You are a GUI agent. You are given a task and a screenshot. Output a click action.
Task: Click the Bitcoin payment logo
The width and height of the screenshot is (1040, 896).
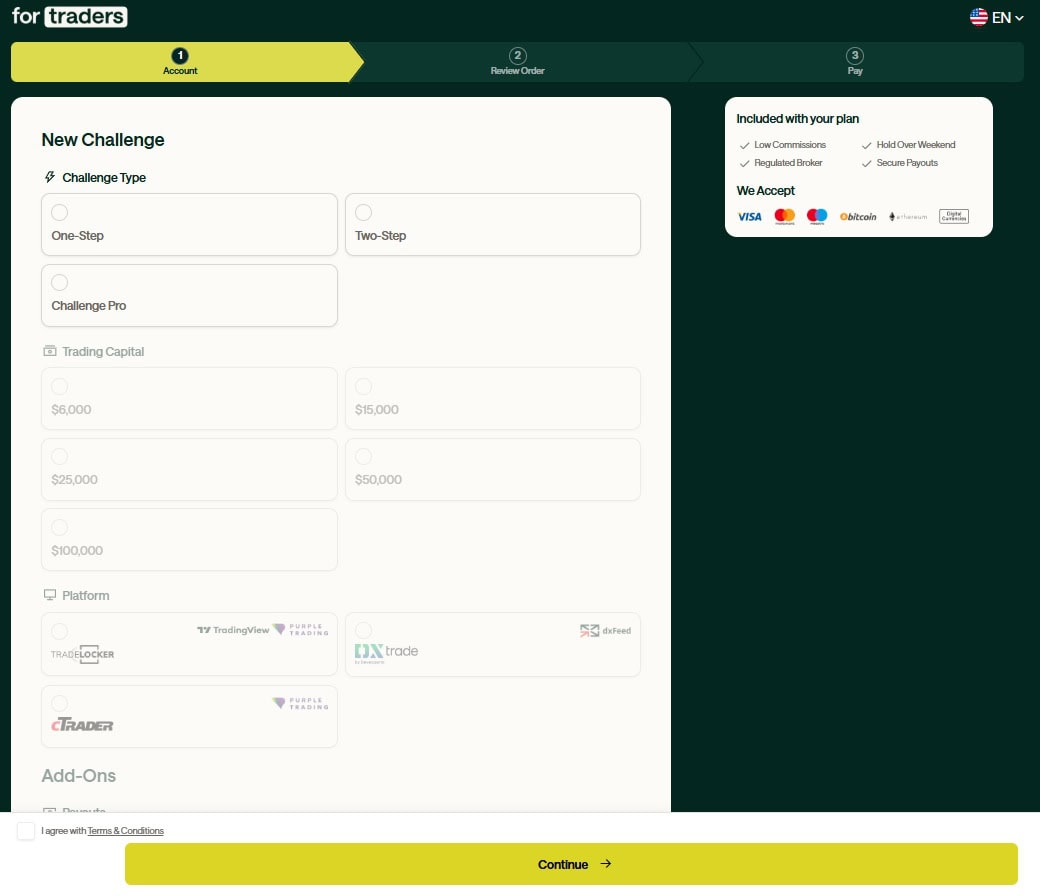pyautogui.click(x=858, y=216)
